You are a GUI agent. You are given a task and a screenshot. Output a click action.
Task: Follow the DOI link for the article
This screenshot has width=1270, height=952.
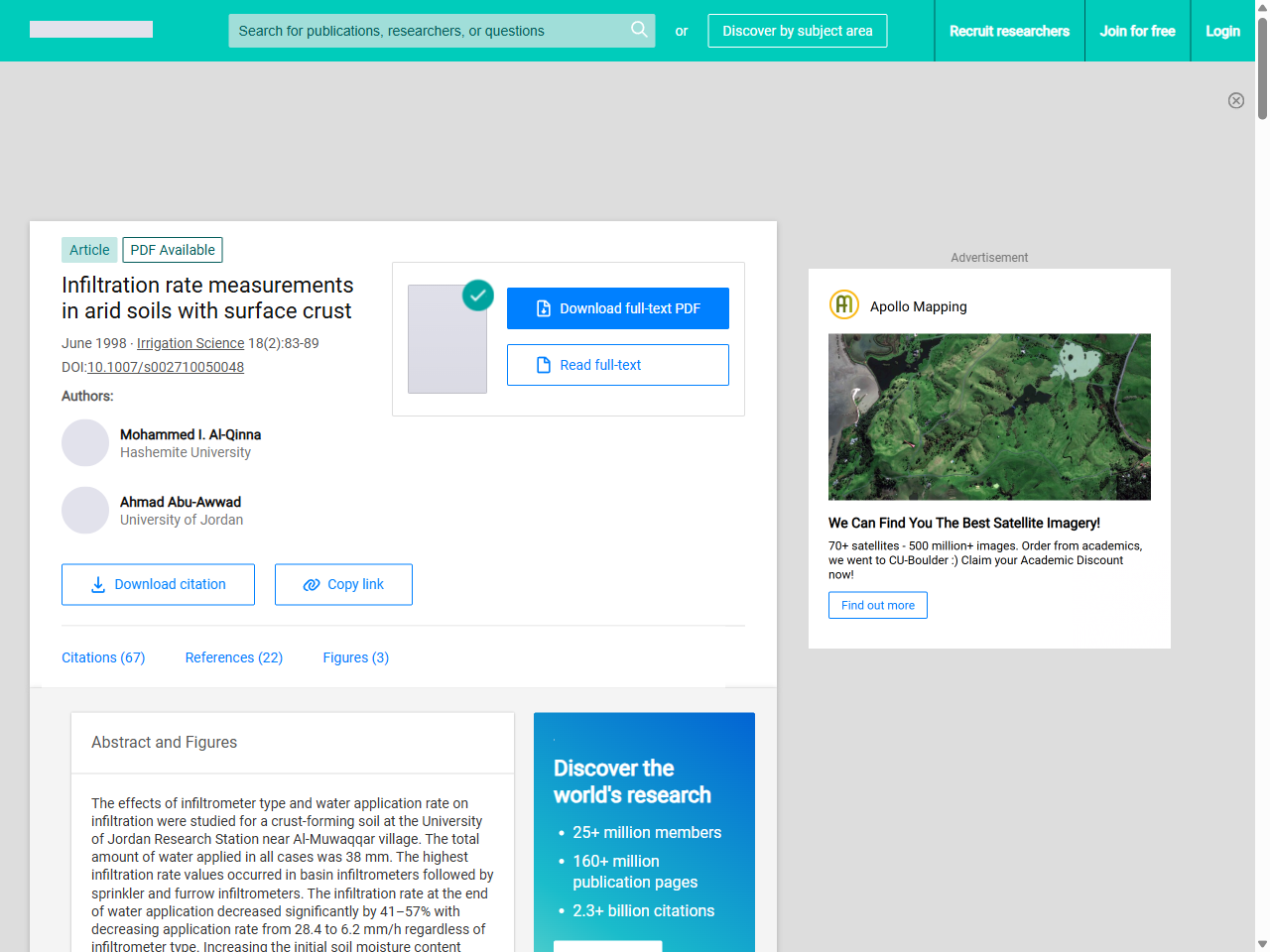coord(165,367)
